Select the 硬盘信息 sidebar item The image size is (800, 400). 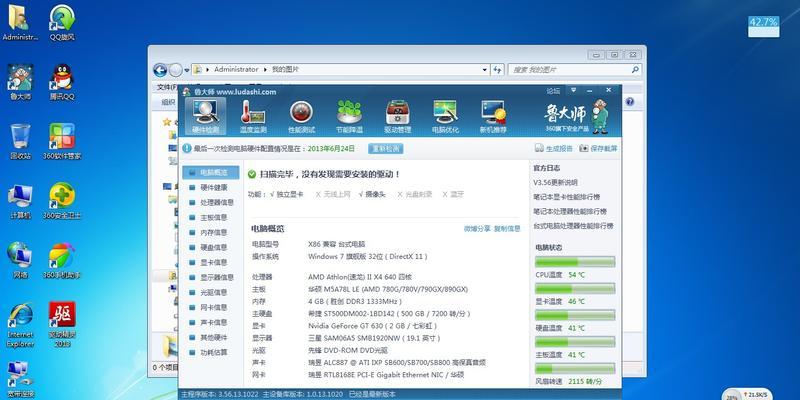pyautogui.click(x=211, y=247)
